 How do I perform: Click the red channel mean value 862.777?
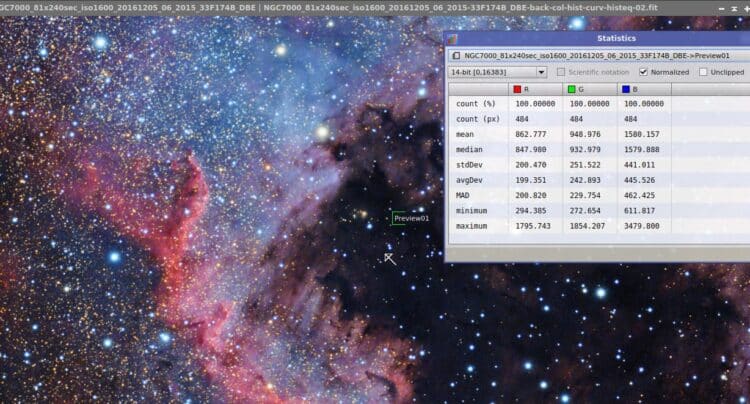click(530, 134)
